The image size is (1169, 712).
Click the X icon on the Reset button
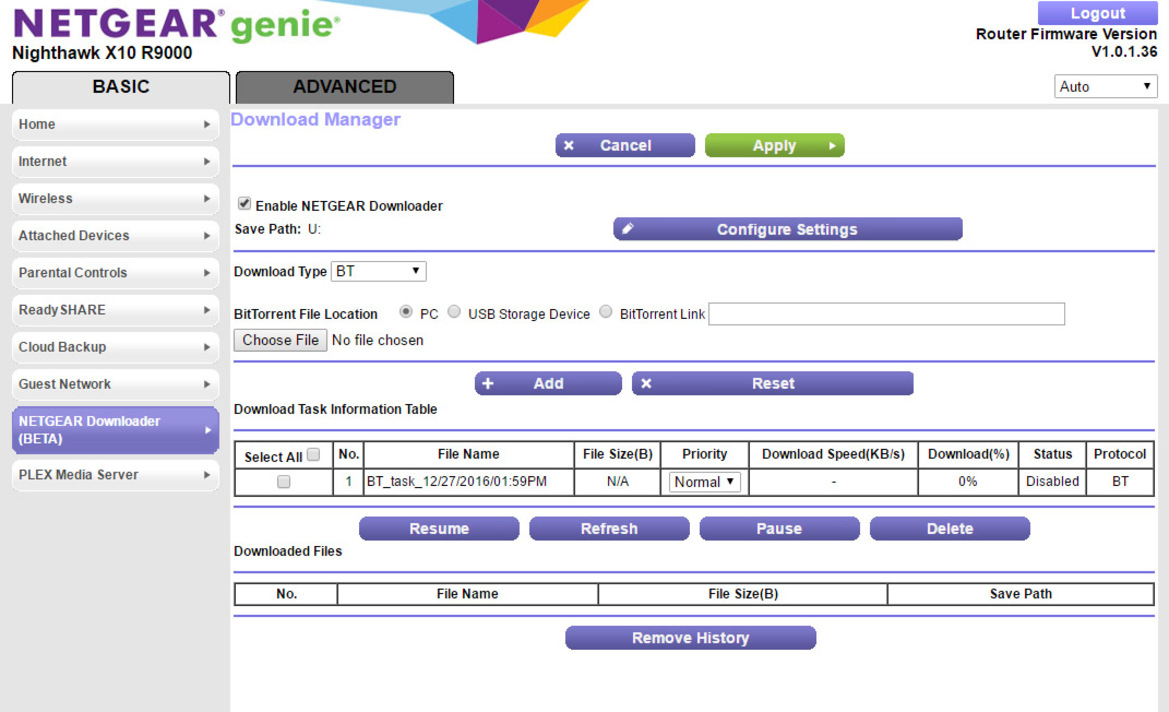[x=646, y=383]
